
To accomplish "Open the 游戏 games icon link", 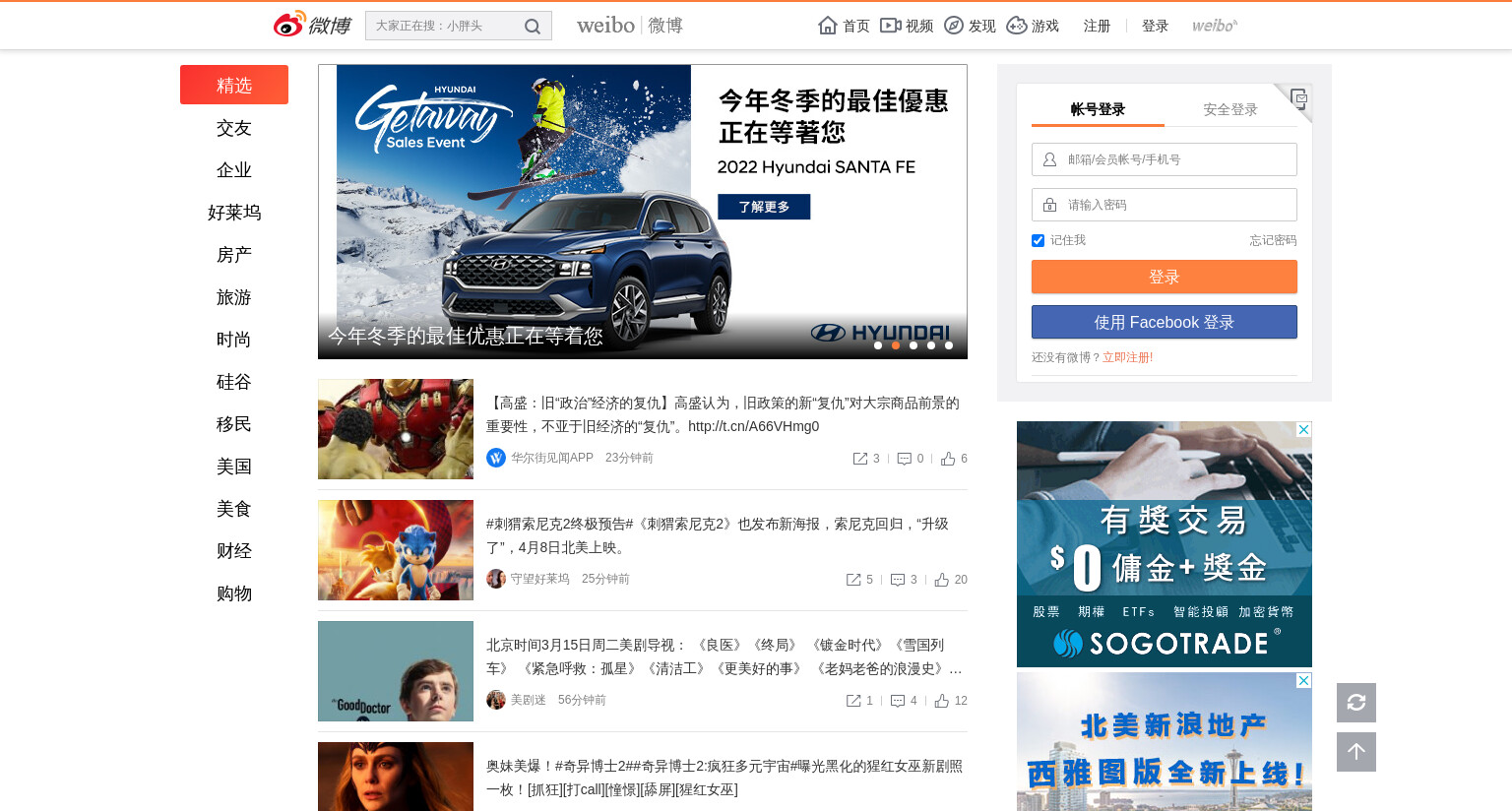I will (x=1017, y=26).
